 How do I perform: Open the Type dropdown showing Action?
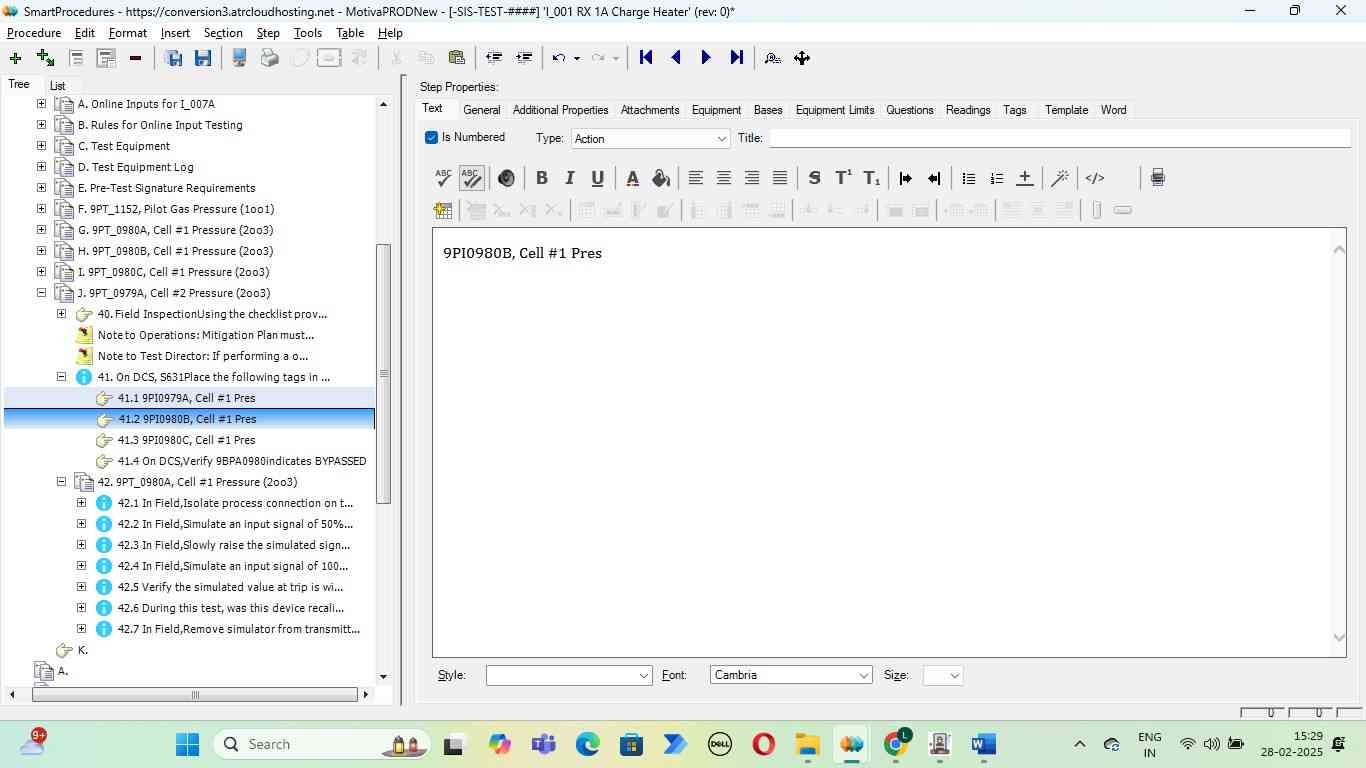point(650,139)
